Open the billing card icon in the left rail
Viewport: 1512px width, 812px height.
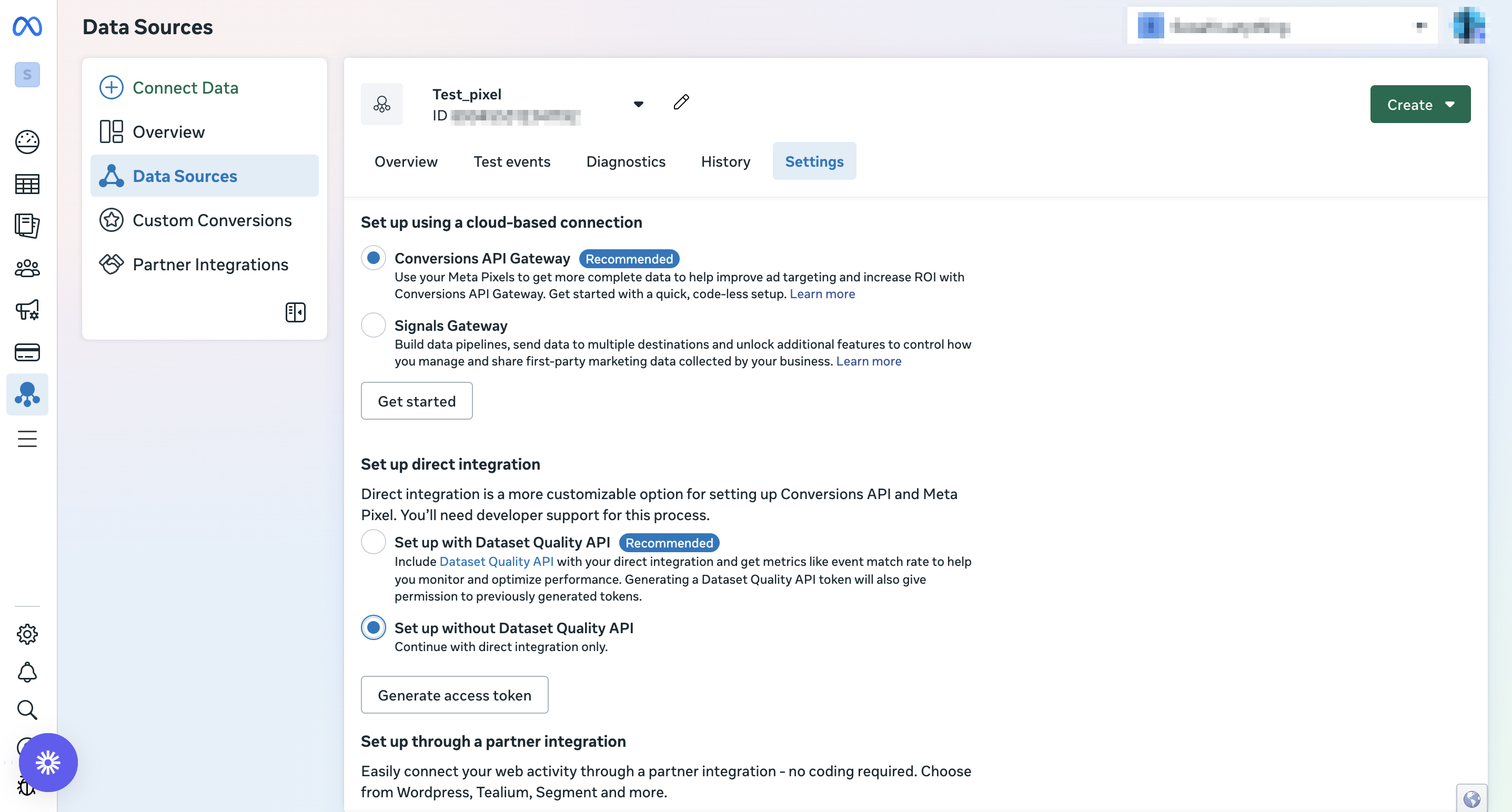(x=27, y=352)
